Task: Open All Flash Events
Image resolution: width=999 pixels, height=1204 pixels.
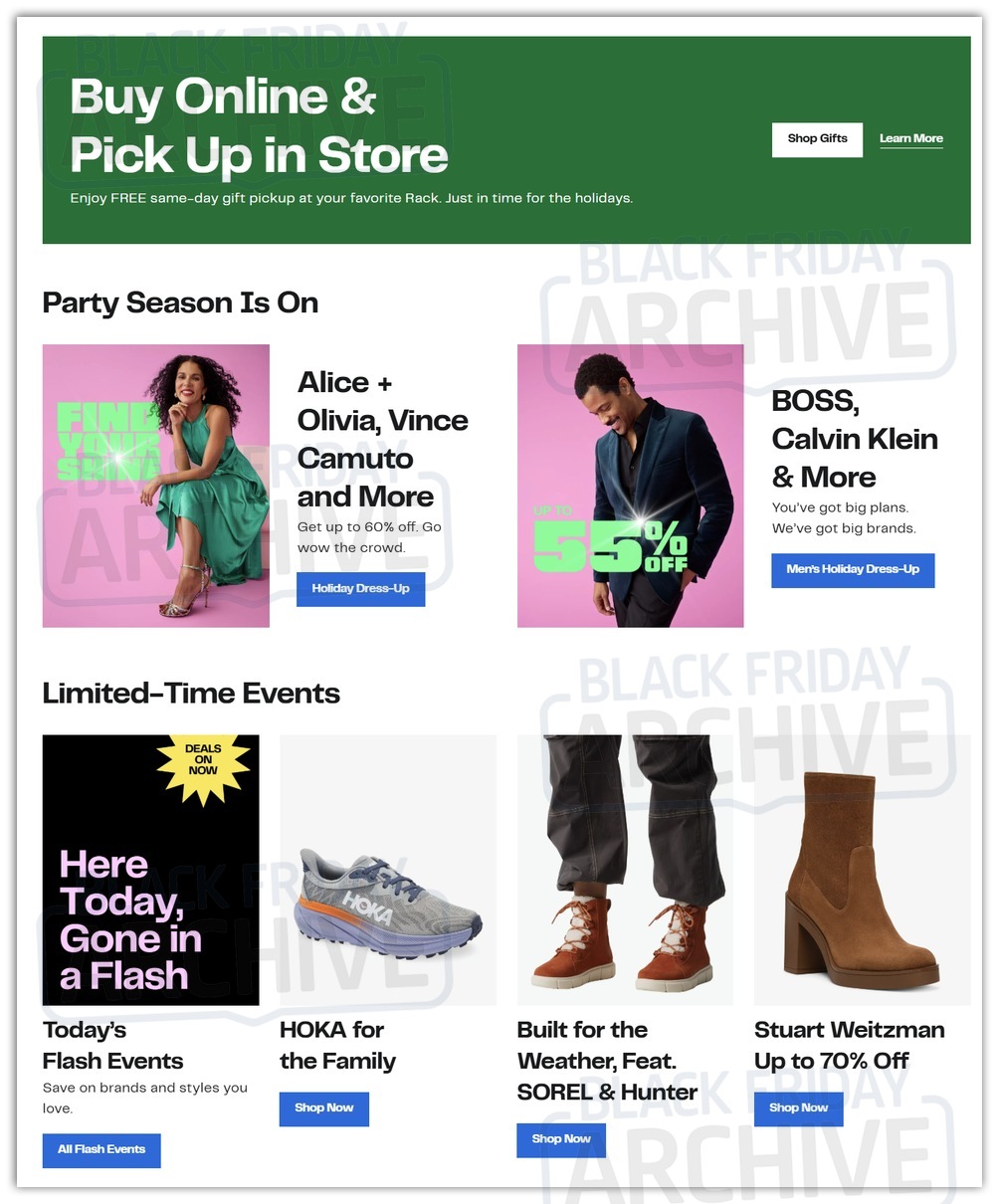Action: click(101, 1150)
